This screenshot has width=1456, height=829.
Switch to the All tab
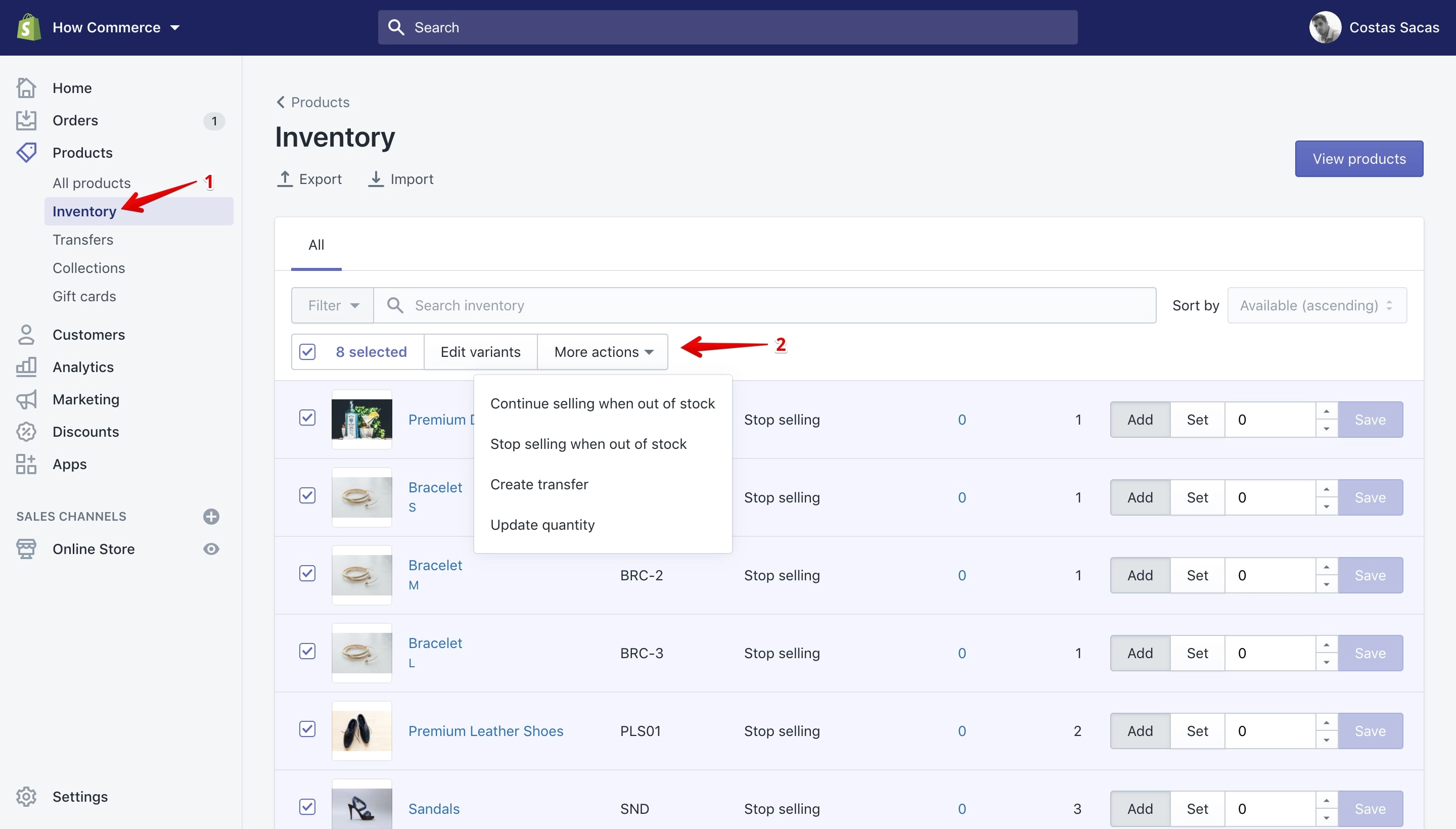(x=316, y=245)
